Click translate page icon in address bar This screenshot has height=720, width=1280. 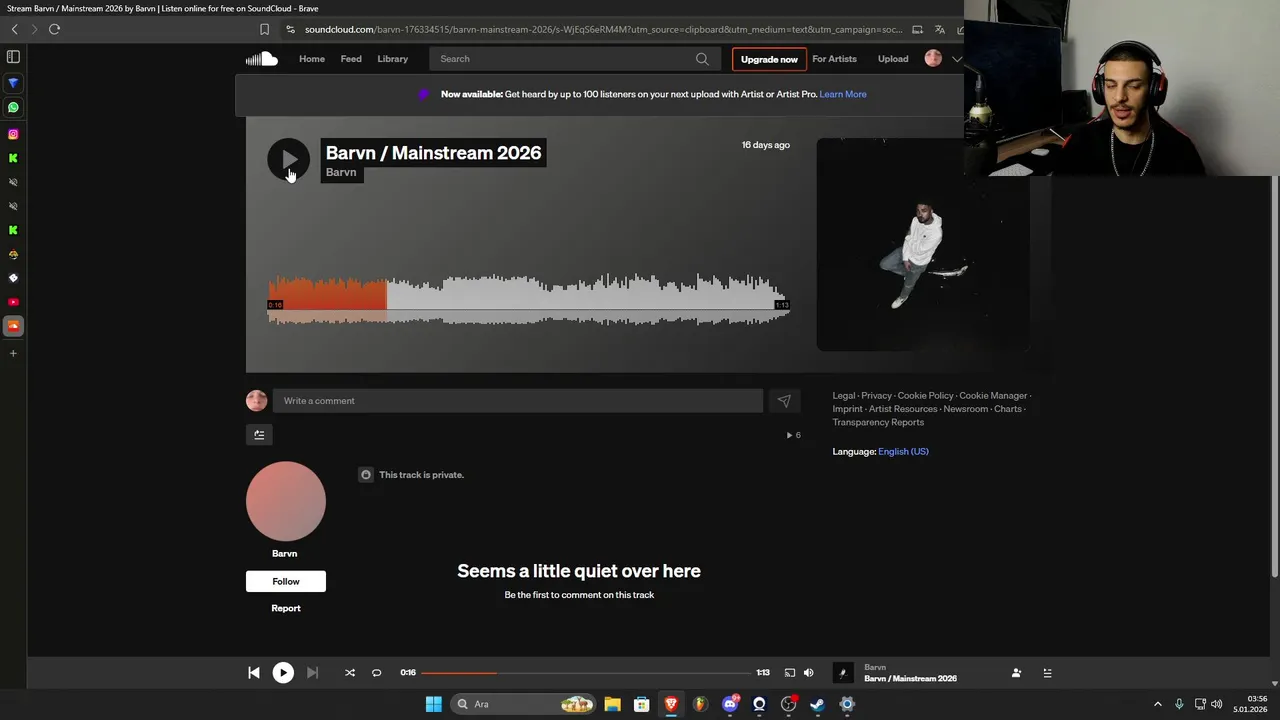(939, 29)
